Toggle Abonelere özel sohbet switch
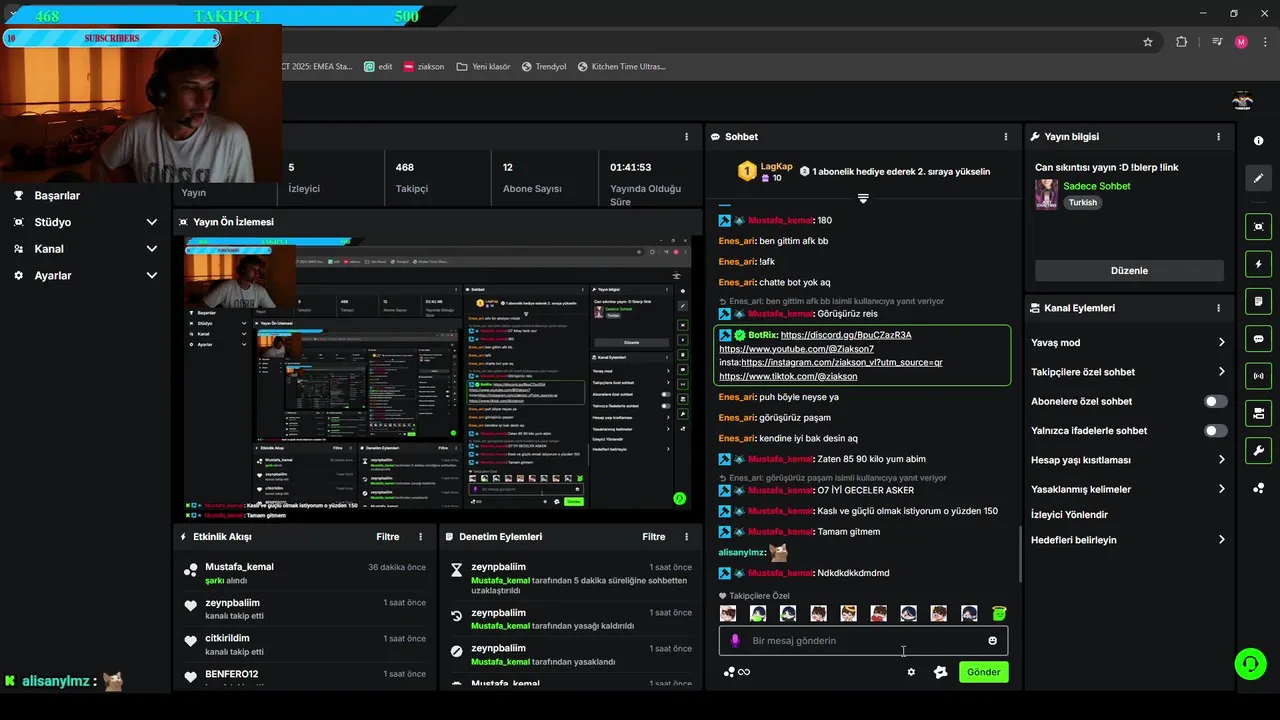Screen dimensions: 1280x720 coord(1216,401)
